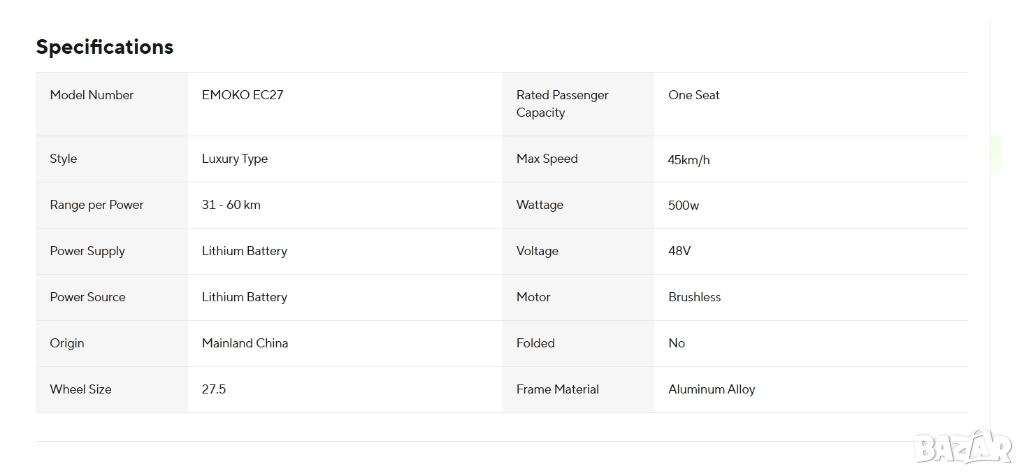Click the Bazar watermark logo
The image size is (1024, 476).
coord(962,446)
